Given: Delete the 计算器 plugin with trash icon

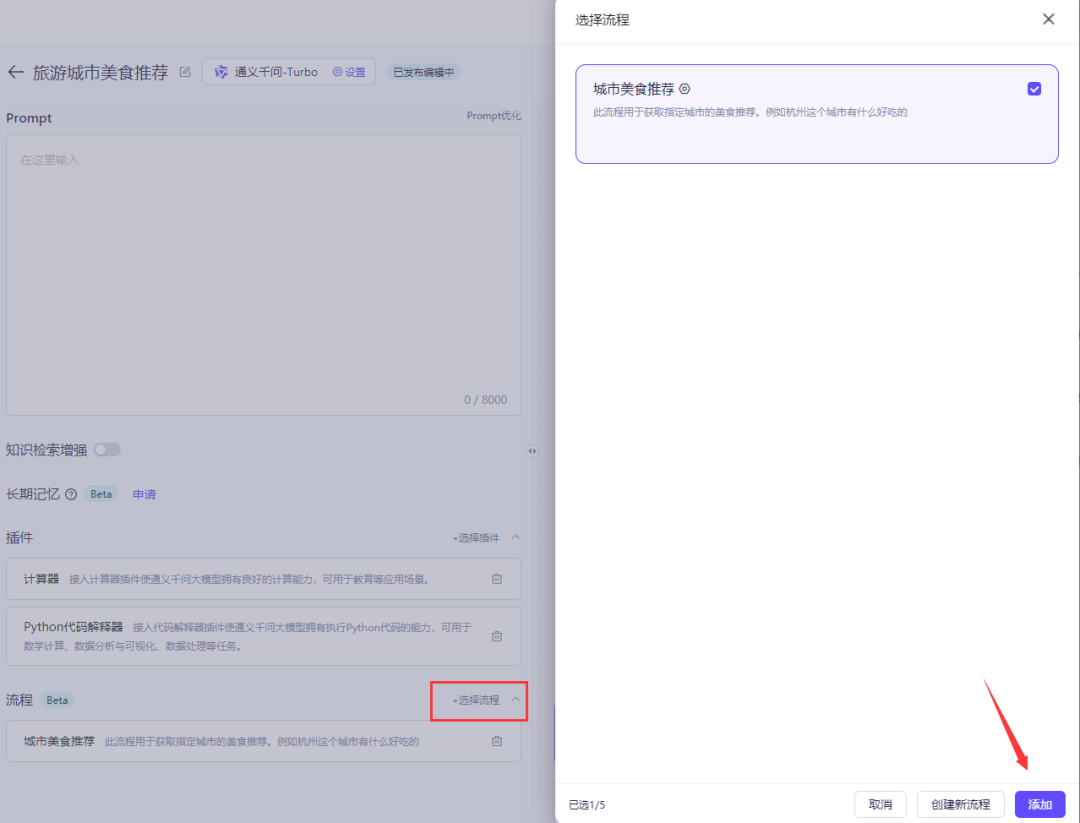Looking at the screenshot, I should tap(497, 579).
